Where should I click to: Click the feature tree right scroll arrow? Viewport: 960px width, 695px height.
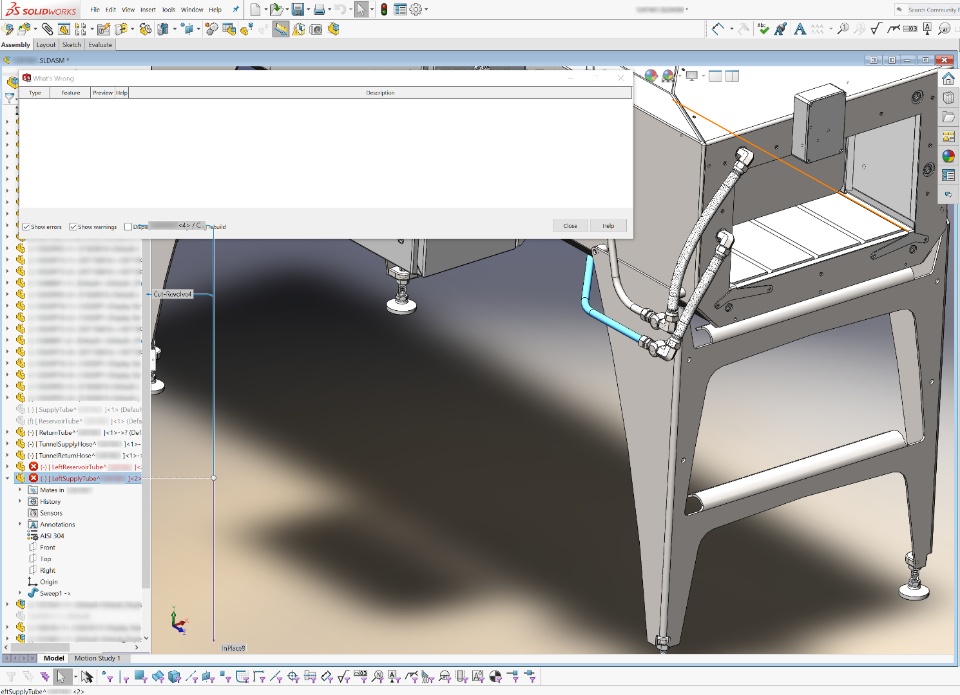(x=137, y=647)
